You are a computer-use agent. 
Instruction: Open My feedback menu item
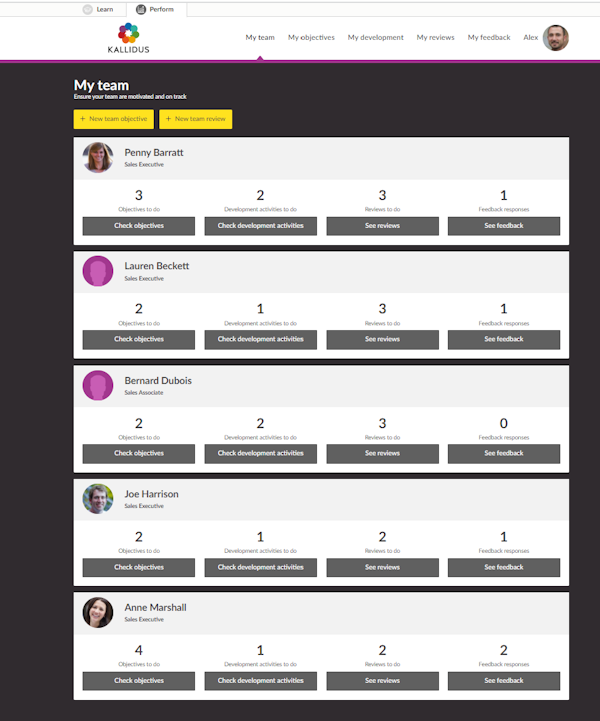click(488, 38)
